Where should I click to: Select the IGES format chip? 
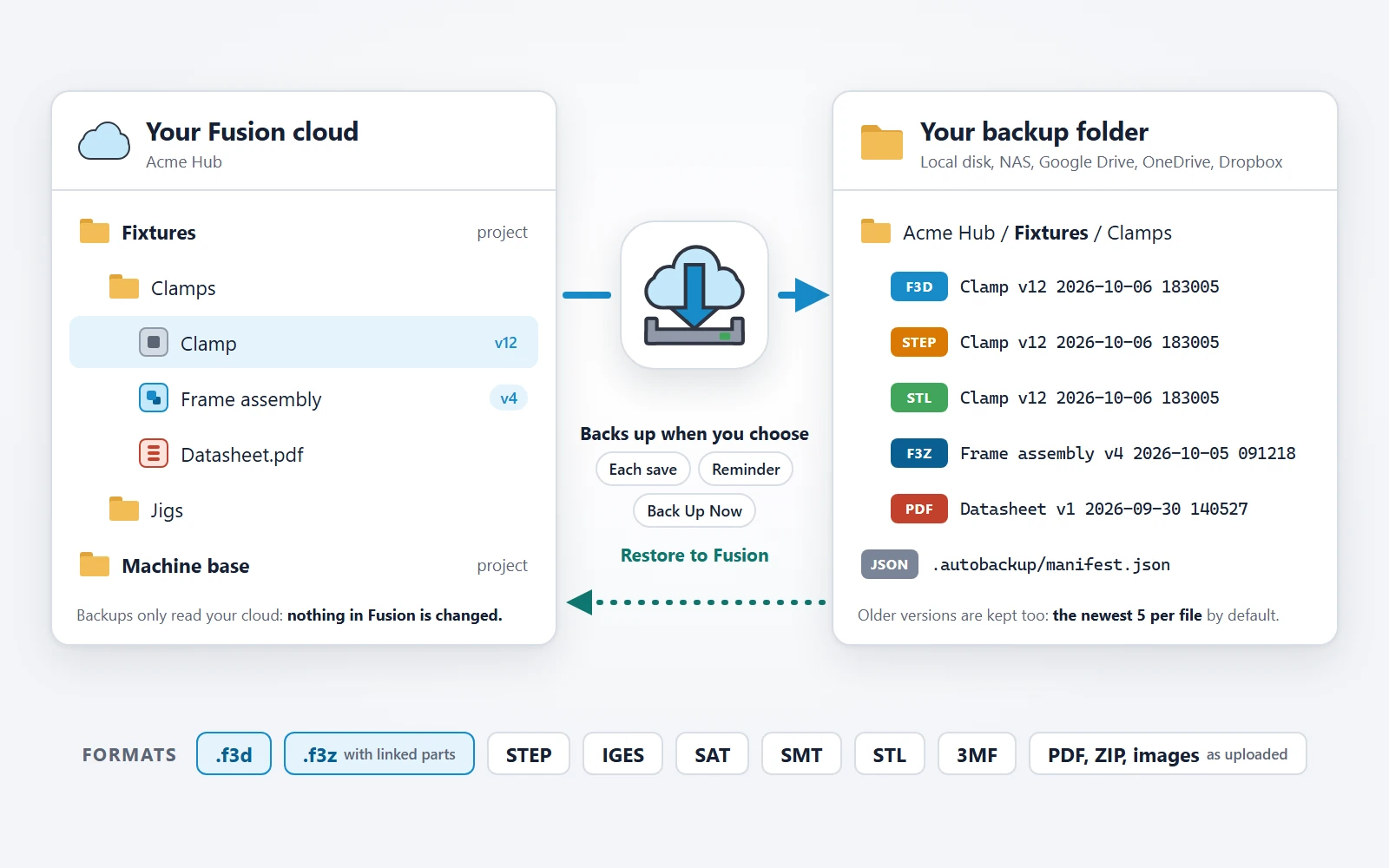tap(623, 754)
